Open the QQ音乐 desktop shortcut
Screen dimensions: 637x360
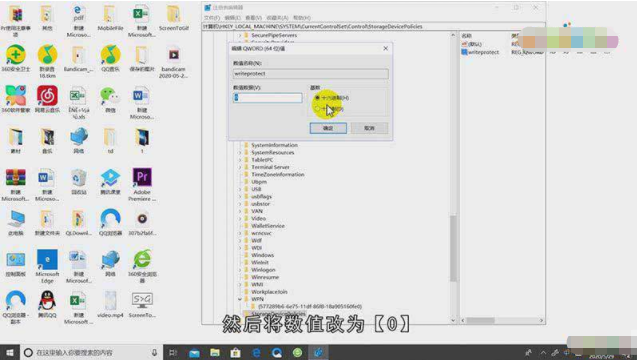(x=110, y=58)
